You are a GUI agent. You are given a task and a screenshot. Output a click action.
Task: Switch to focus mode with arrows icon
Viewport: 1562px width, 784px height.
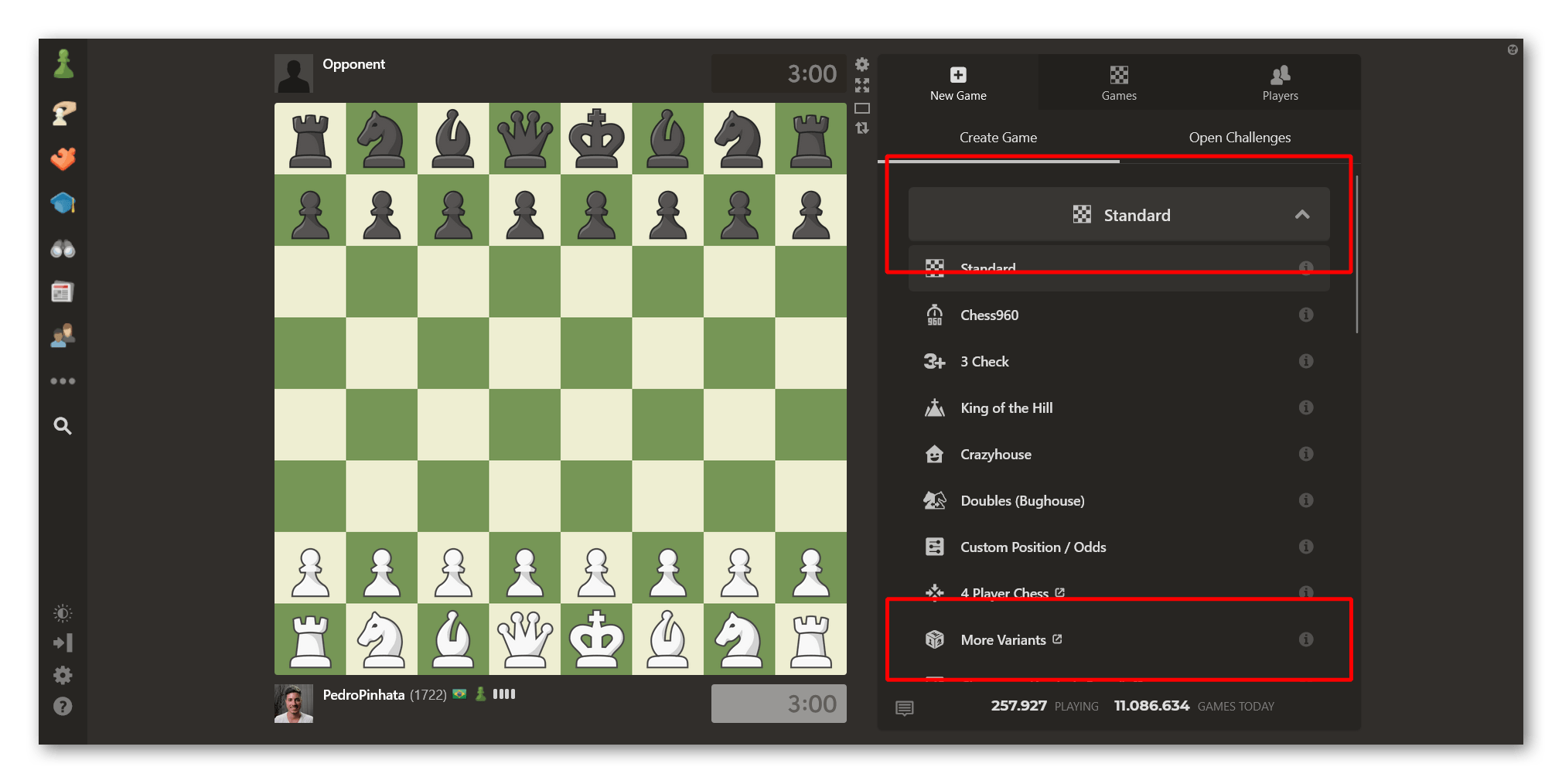[x=862, y=85]
